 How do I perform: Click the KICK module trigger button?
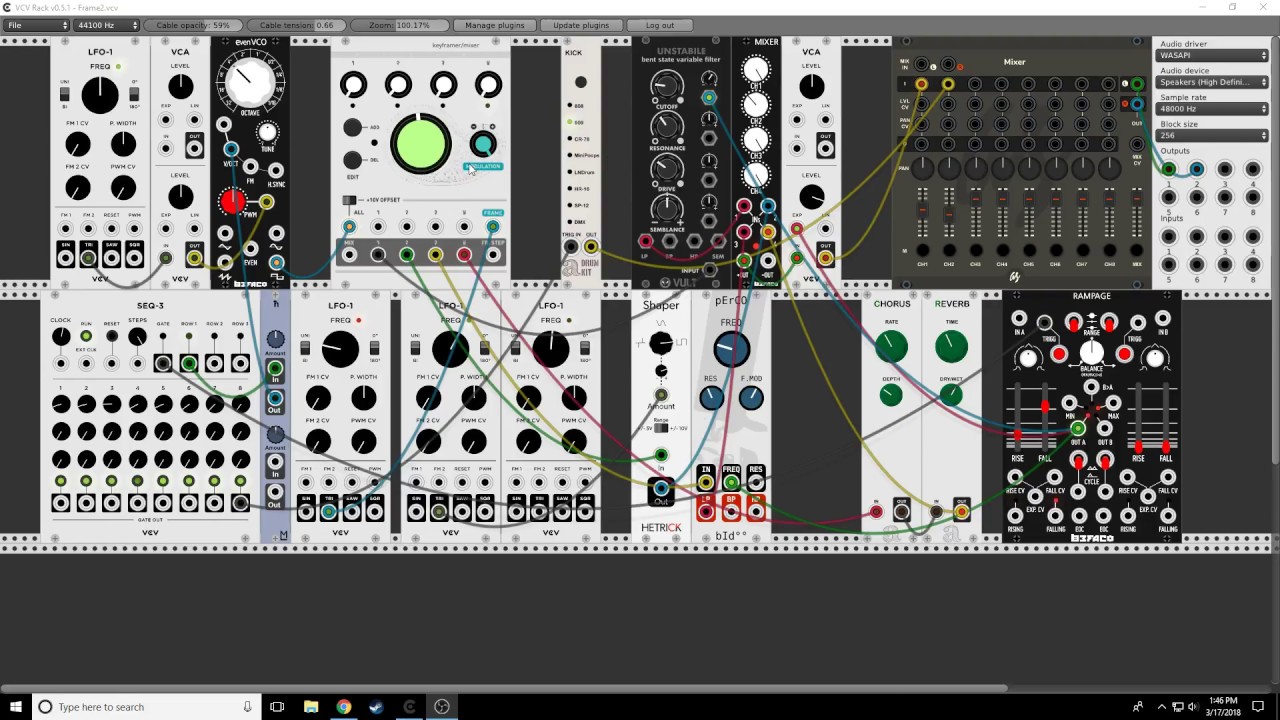[x=581, y=82]
